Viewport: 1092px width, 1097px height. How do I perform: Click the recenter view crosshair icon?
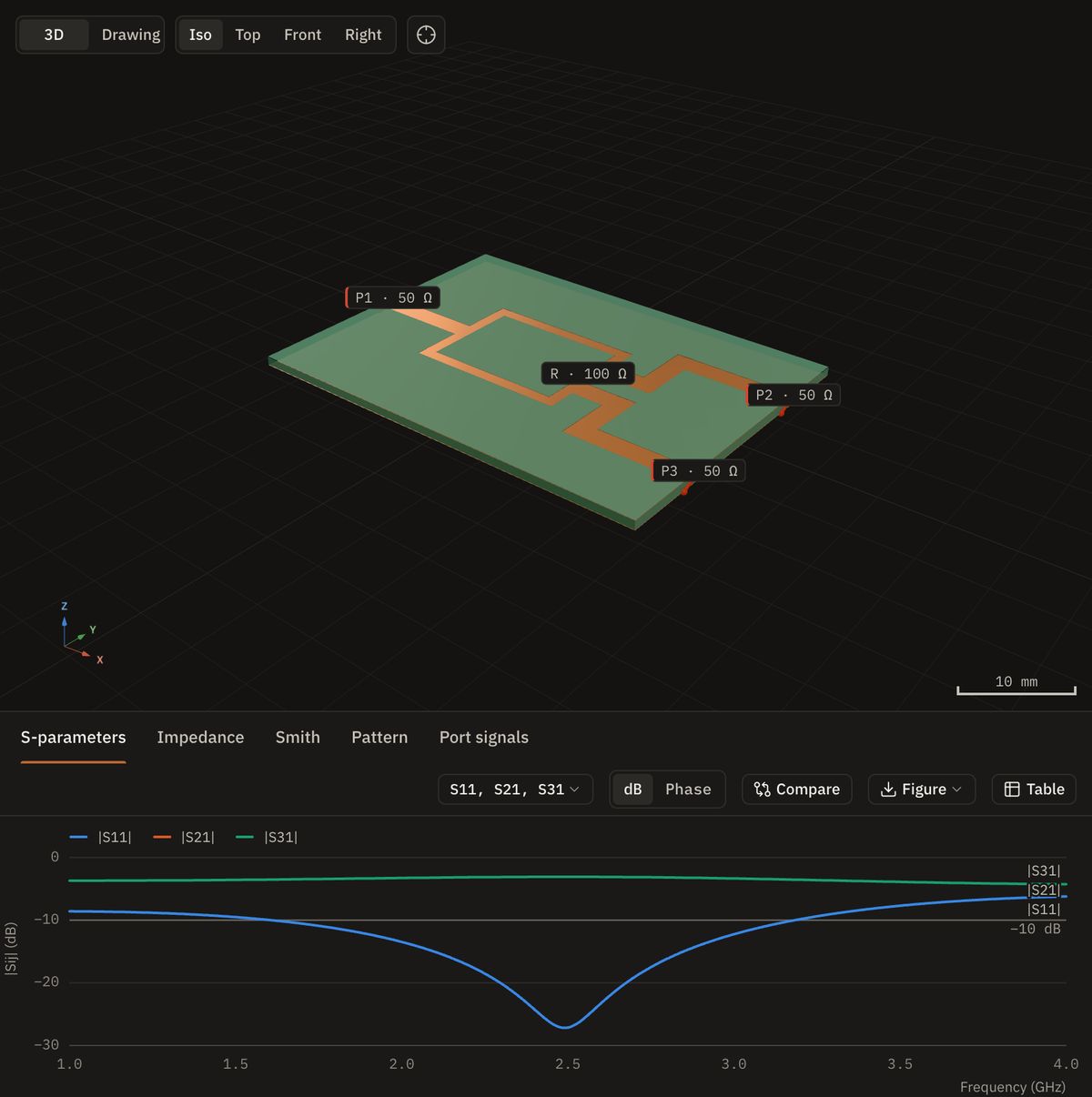[x=426, y=35]
